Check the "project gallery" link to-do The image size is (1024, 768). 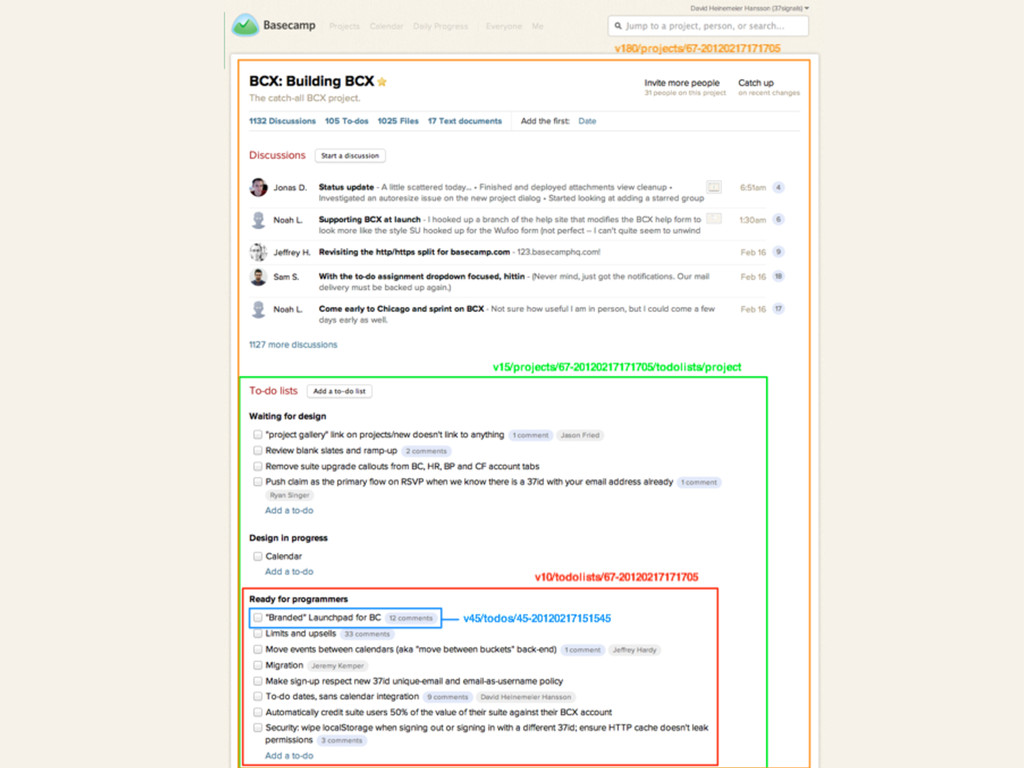pyautogui.click(x=257, y=435)
